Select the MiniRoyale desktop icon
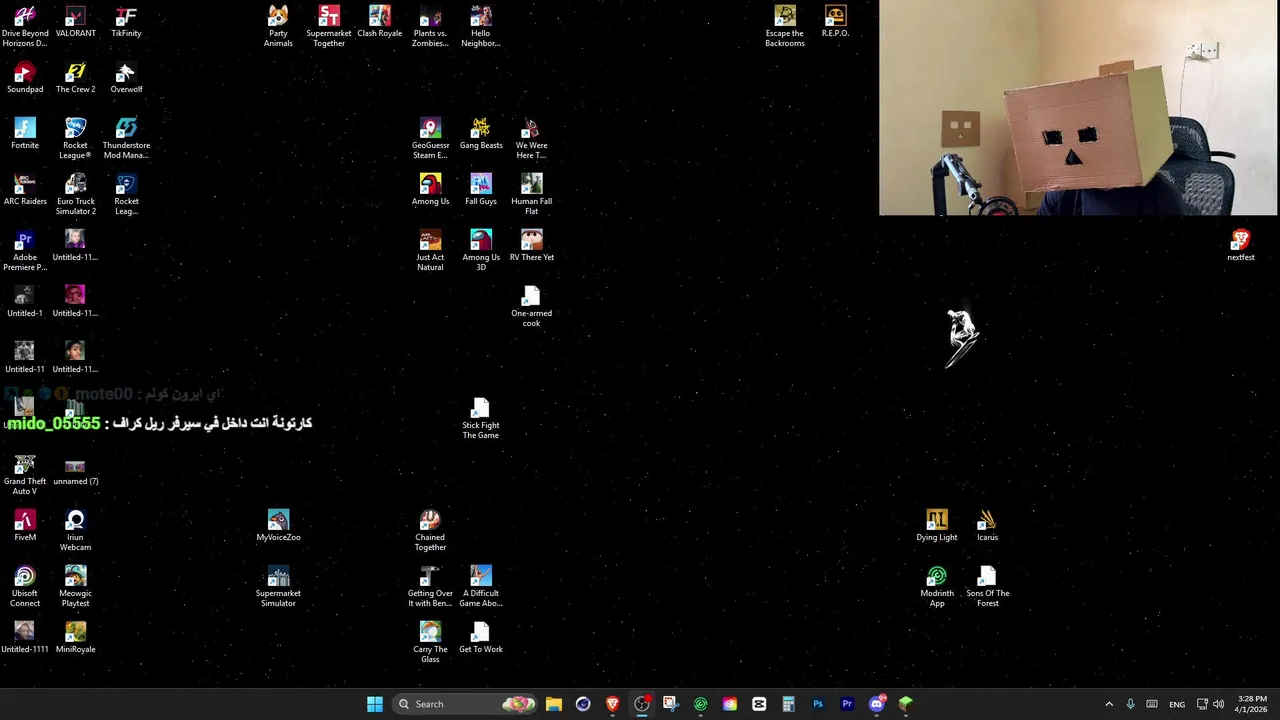This screenshot has width=1280, height=720. (x=76, y=638)
